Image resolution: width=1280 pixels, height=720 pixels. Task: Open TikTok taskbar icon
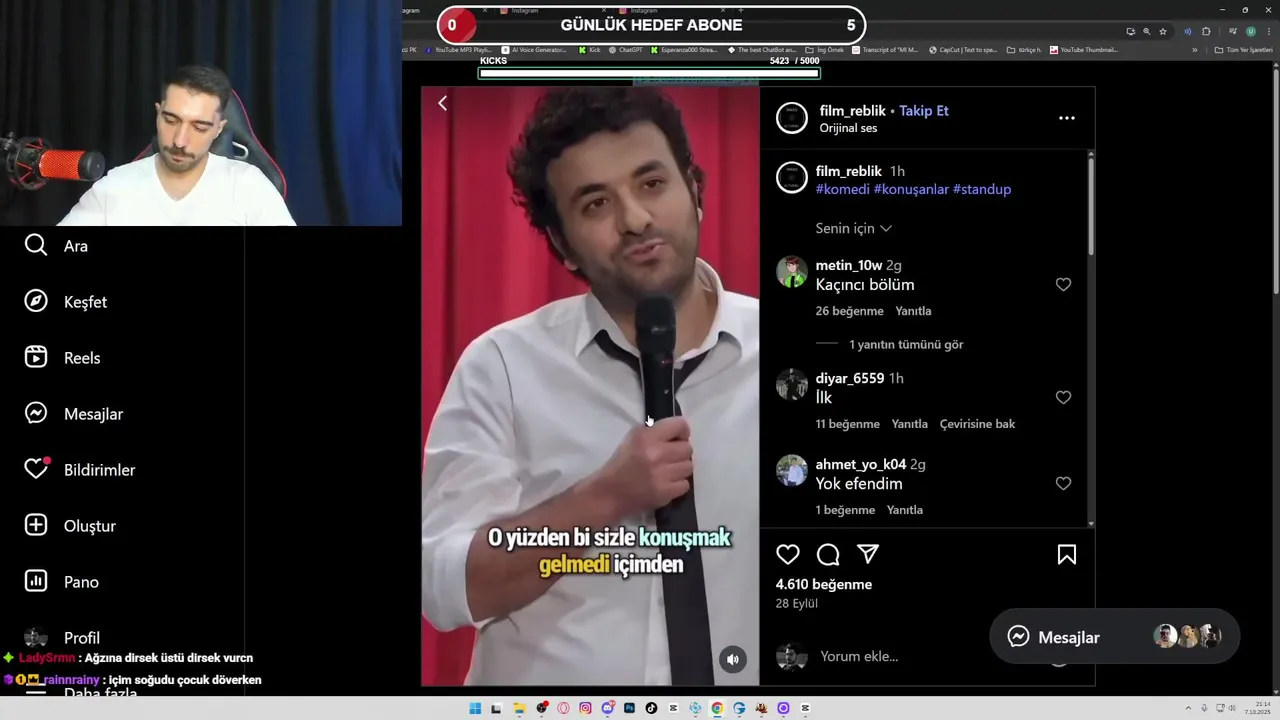tap(651, 708)
